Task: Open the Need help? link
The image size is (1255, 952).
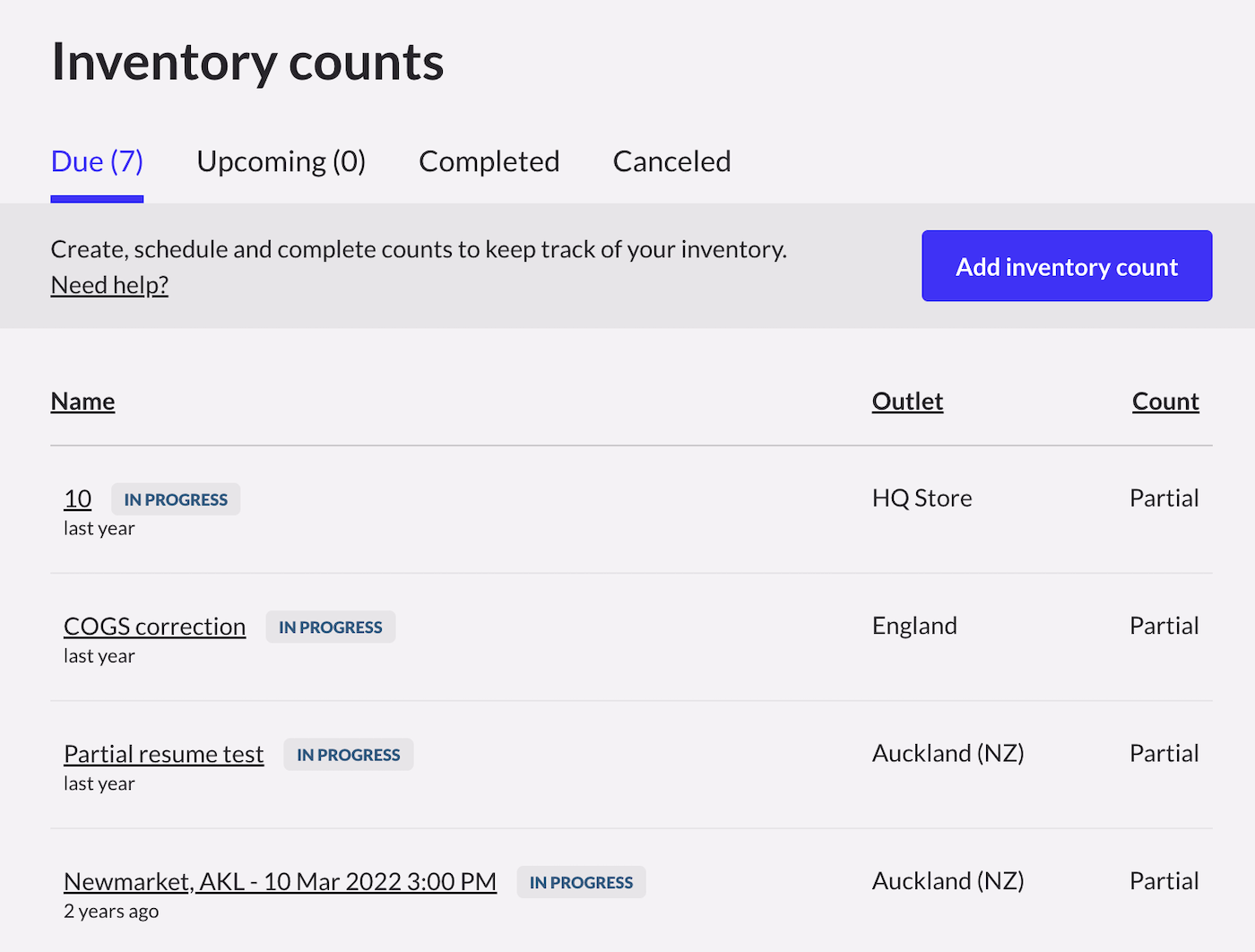Action: coord(109,285)
